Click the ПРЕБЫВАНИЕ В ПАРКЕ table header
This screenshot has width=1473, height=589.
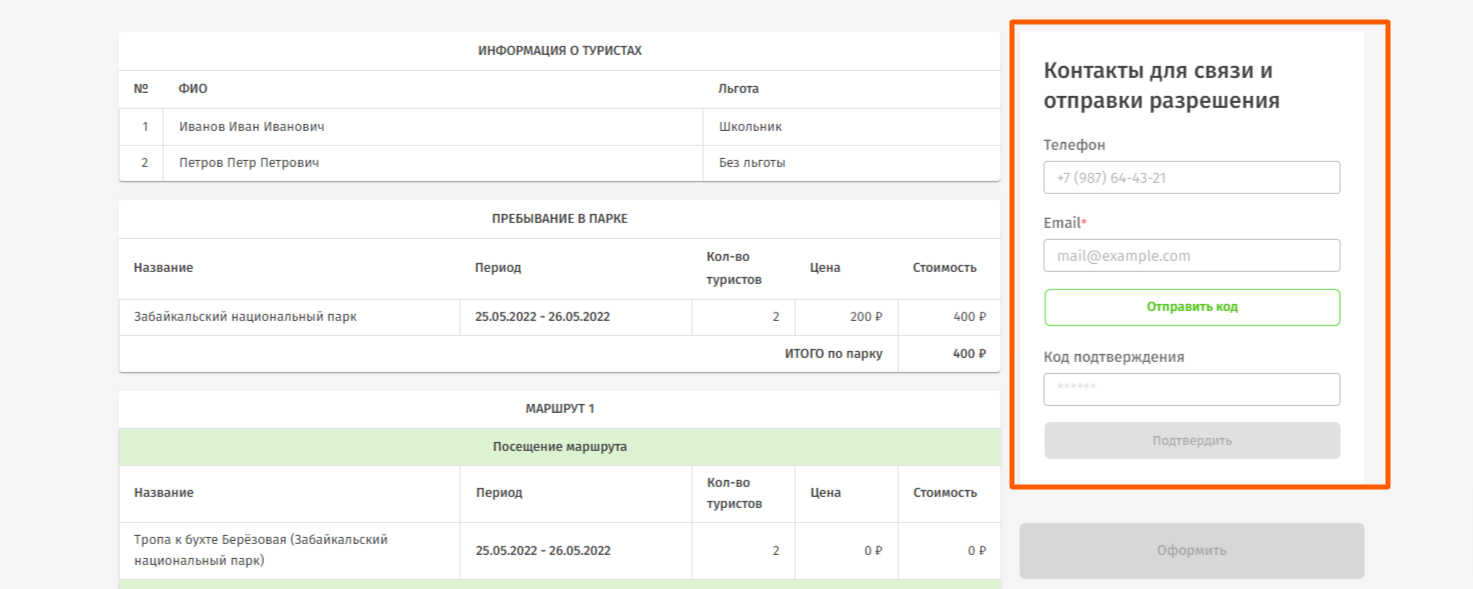(559, 219)
